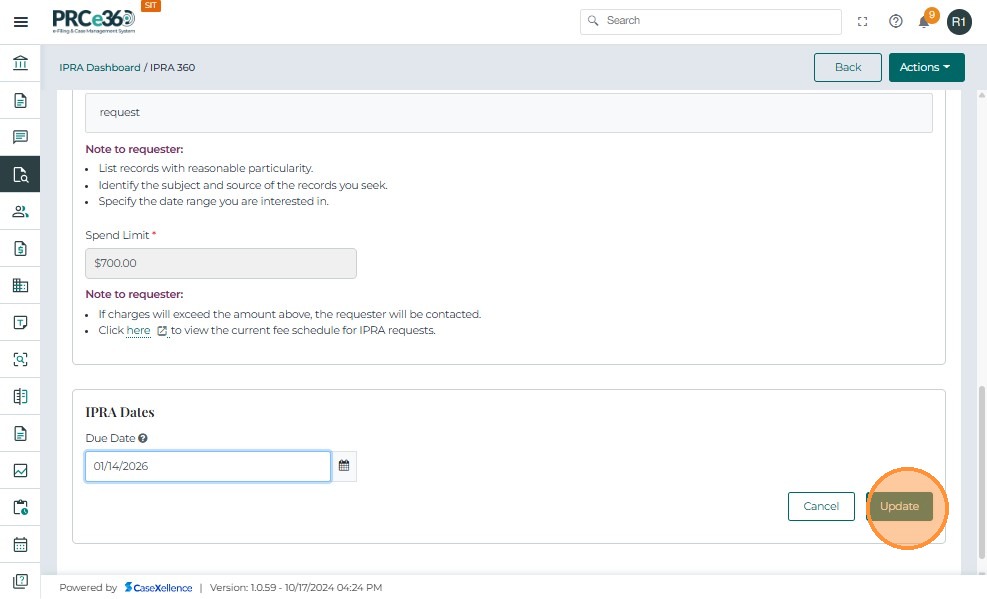Open the fee schedule 'here' link
Viewport: 987px width, 599px height.
click(x=138, y=330)
